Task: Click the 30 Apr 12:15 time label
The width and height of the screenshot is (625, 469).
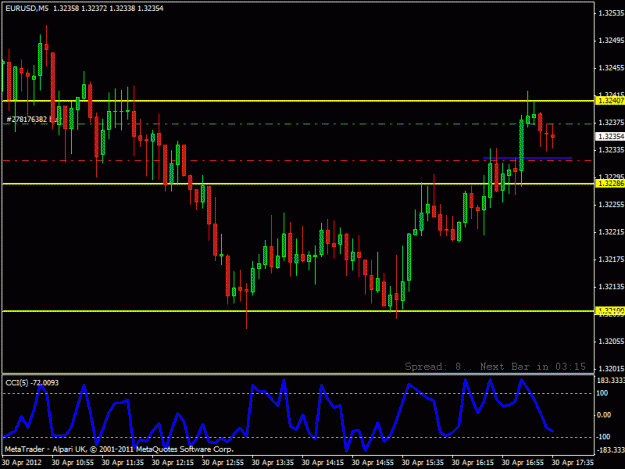Action: (x=173, y=463)
